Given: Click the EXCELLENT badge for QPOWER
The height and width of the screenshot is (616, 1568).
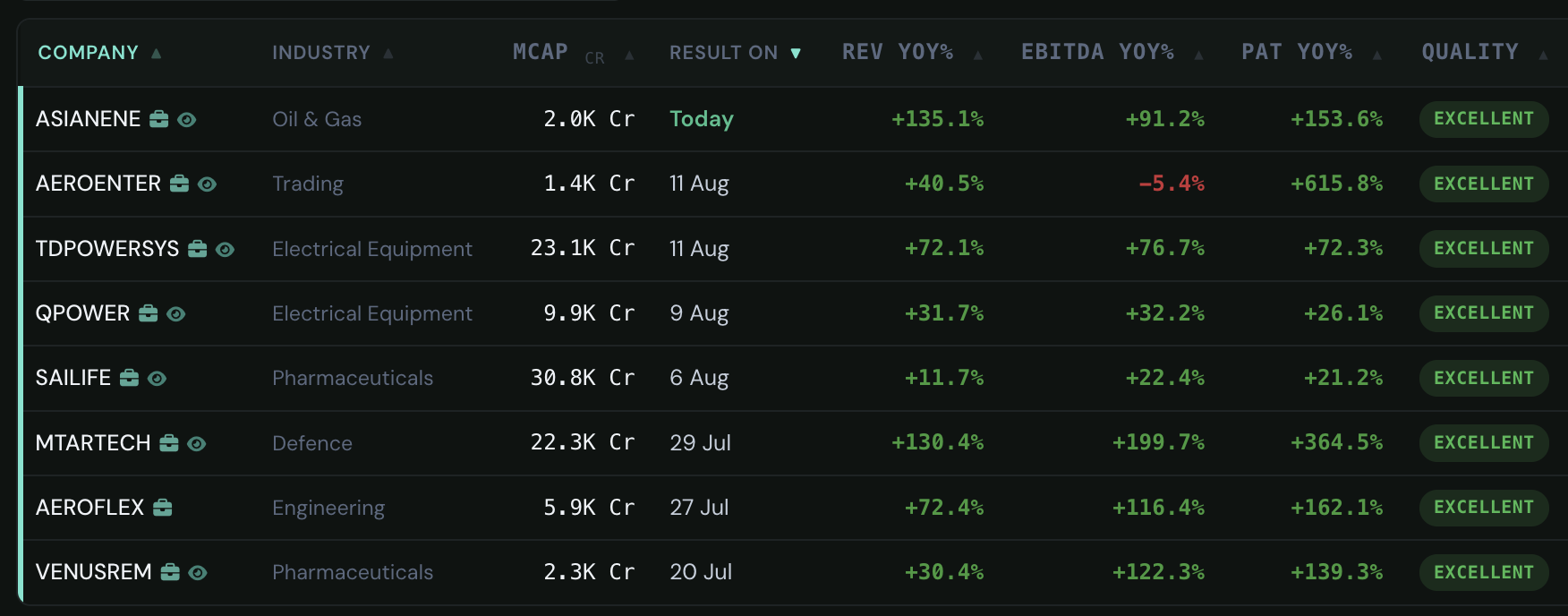Looking at the screenshot, I should [x=1484, y=313].
